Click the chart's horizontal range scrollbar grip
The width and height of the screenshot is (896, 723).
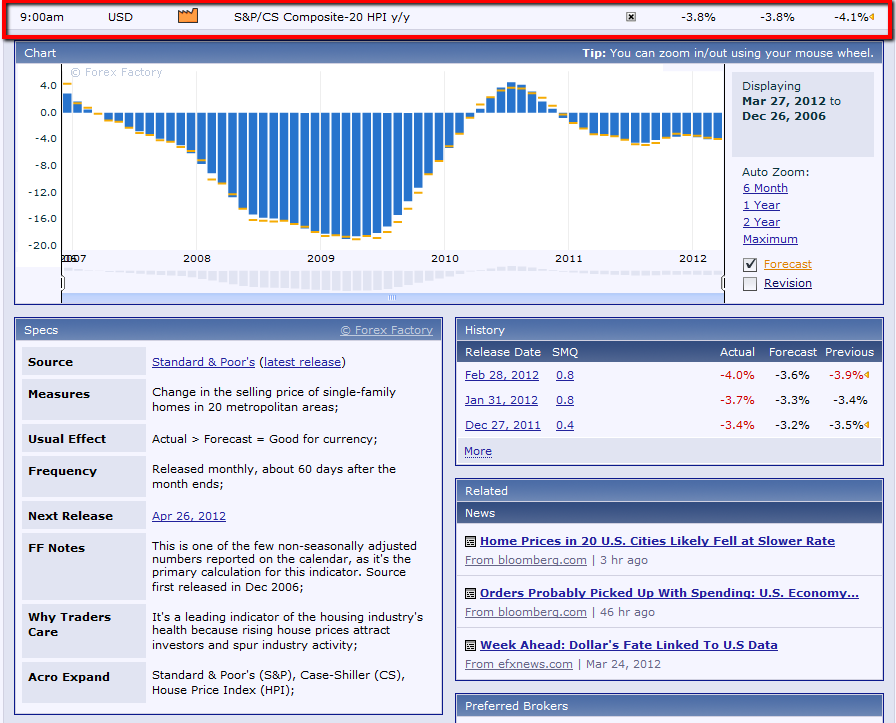point(392,298)
